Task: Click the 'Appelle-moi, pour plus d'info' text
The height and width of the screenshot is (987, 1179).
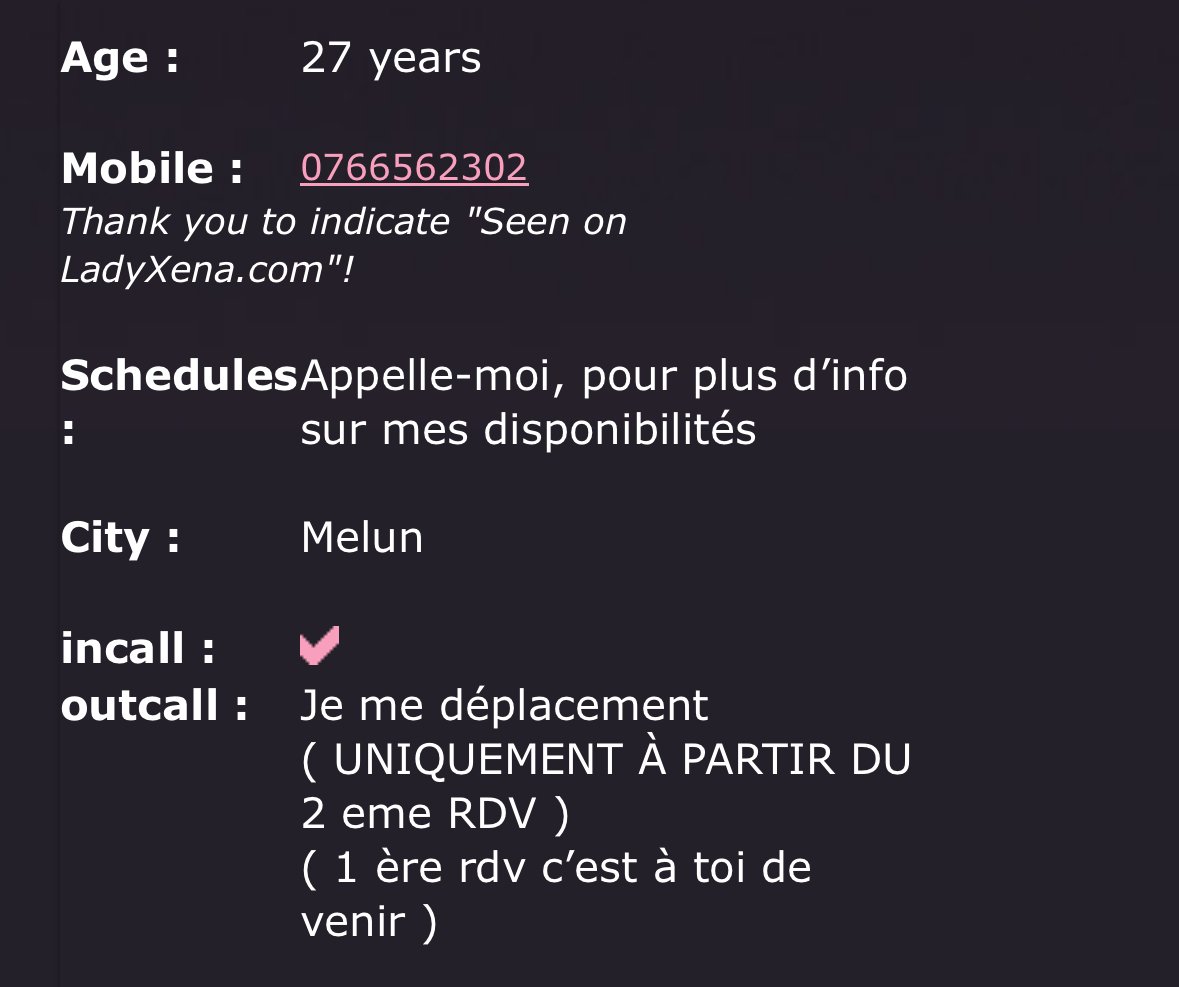Action: click(x=604, y=375)
